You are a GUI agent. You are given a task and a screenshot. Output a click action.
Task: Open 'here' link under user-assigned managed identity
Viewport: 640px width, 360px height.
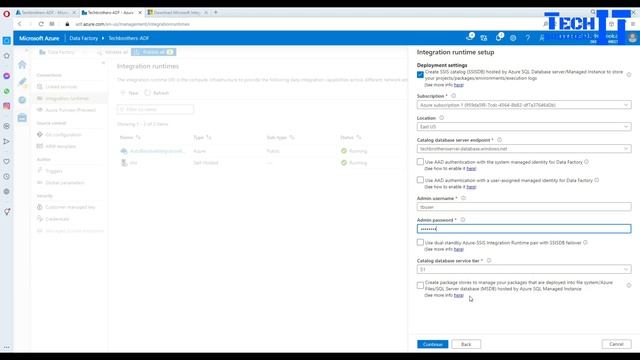coord(471,187)
